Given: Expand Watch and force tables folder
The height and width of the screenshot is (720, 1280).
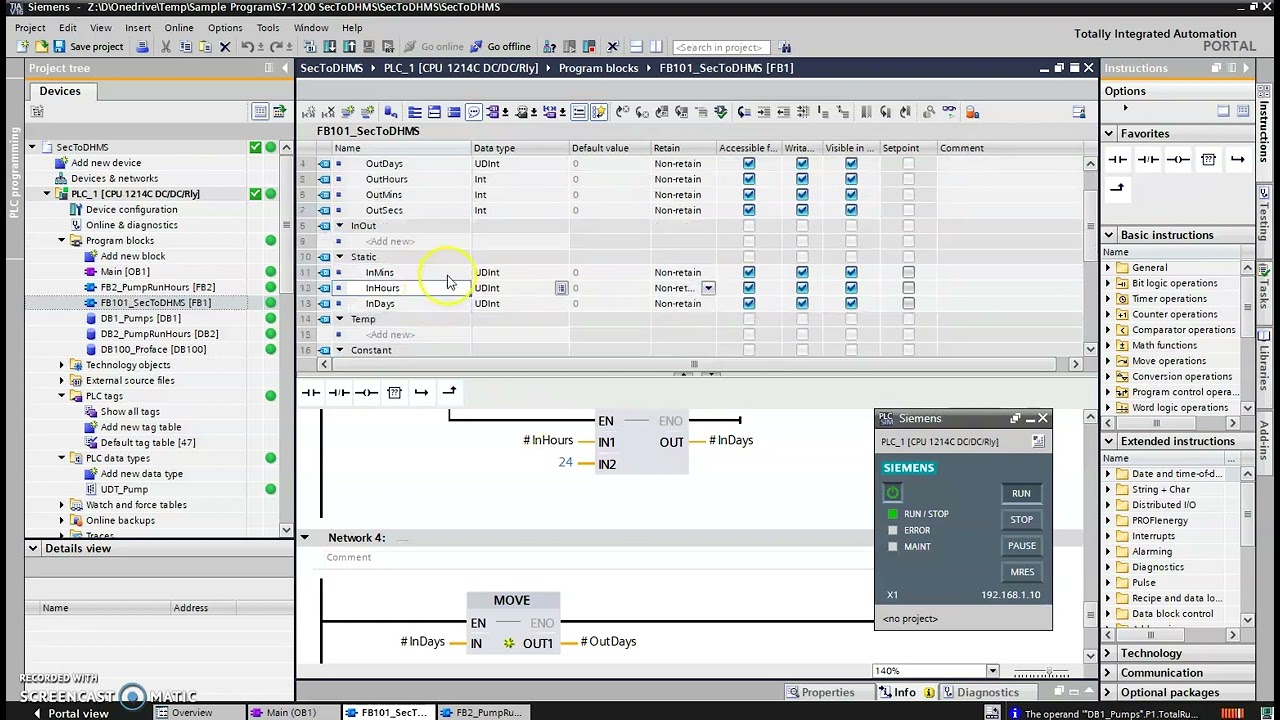Looking at the screenshot, I should [62, 505].
